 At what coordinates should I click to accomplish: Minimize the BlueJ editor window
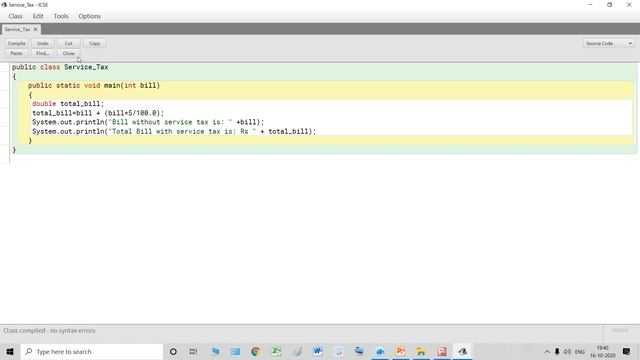(x=590, y=5)
